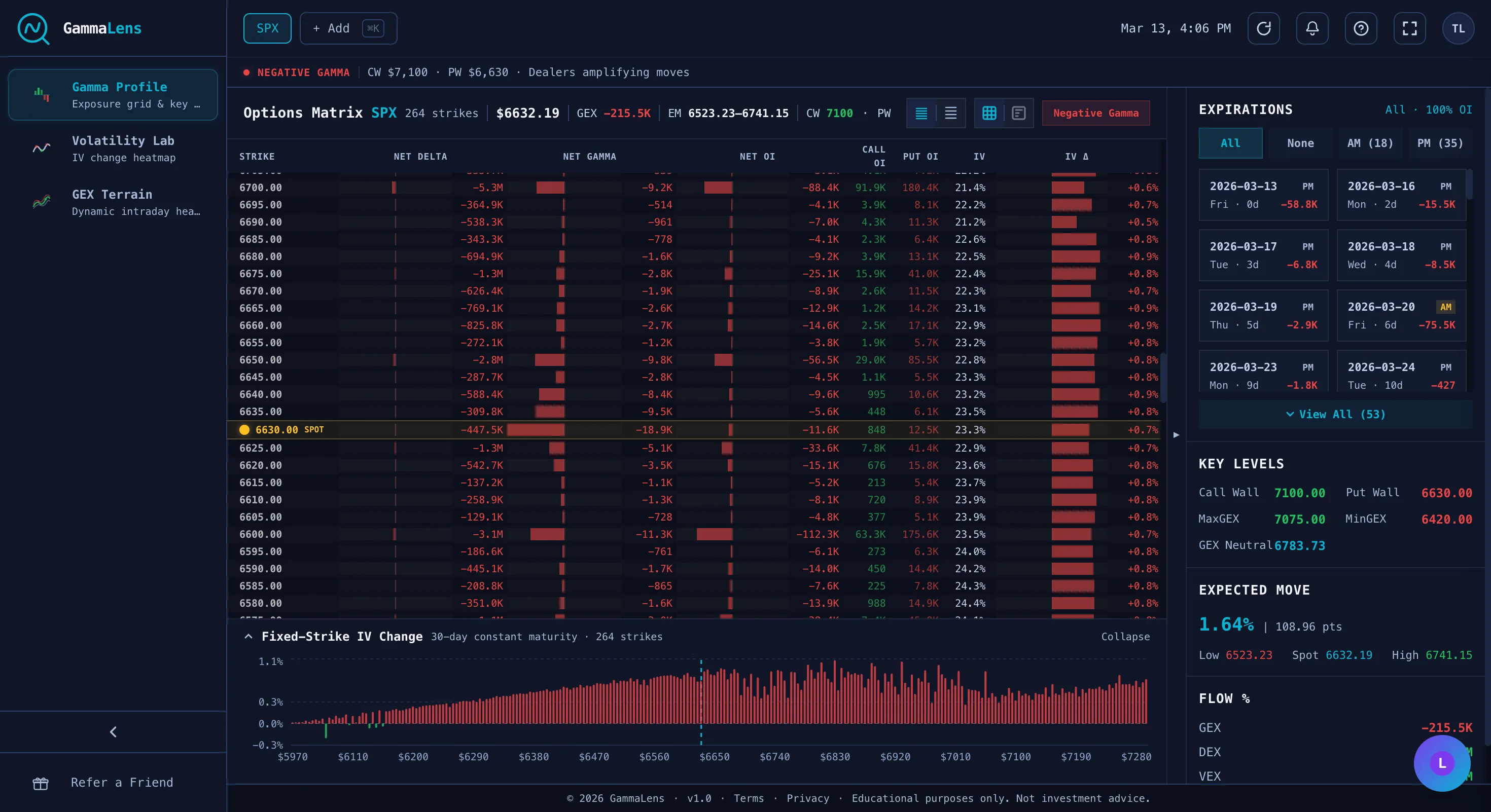The image size is (1491, 812).
Task: Enter fullscreen mode
Action: (x=1409, y=28)
